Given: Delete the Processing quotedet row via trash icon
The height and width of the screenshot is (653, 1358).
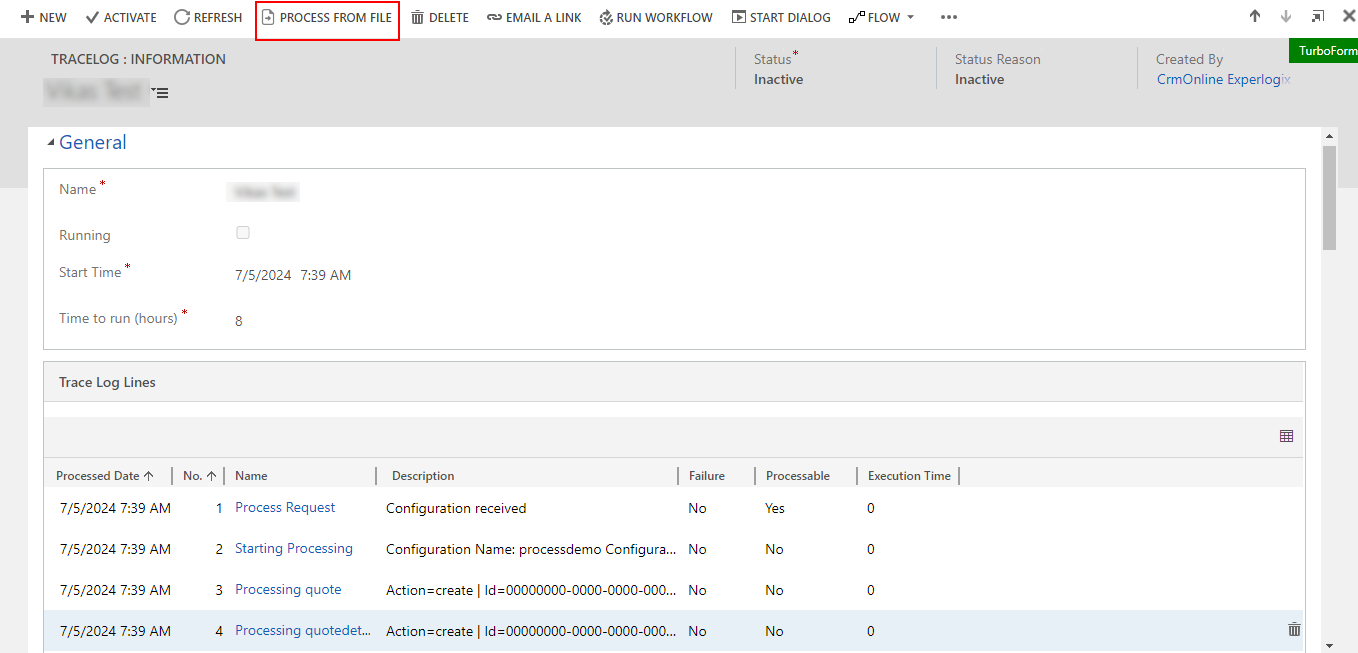Looking at the screenshot, I should click(x=1294, y=629).
